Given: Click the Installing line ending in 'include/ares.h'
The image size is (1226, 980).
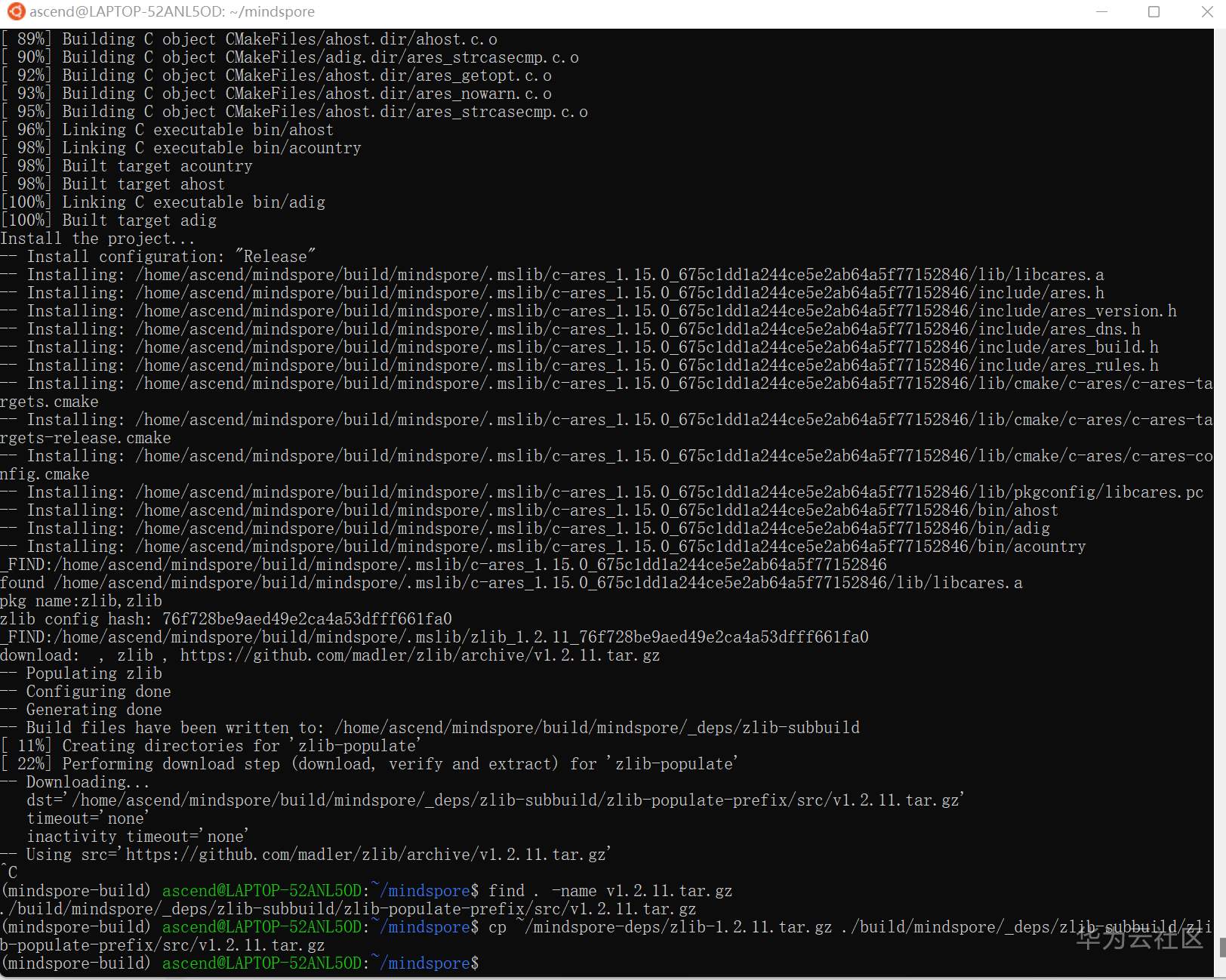Looking at the screenshot, I should [553, 293].
